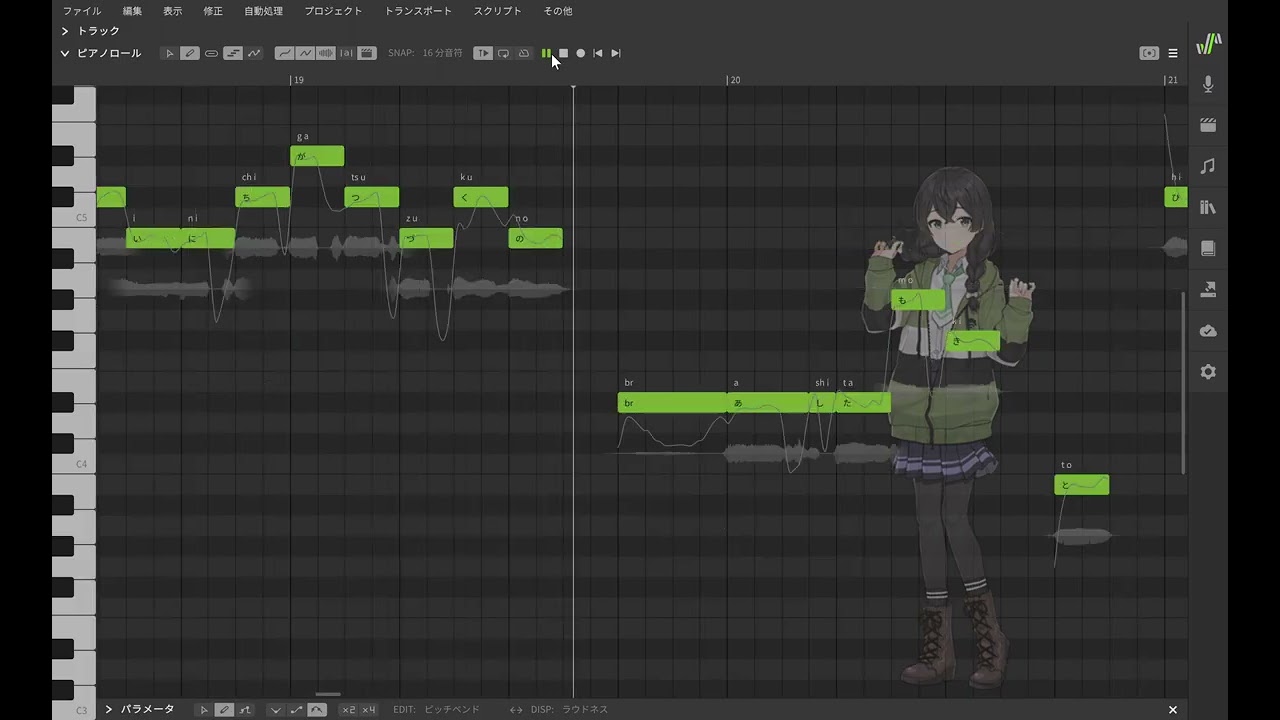Screen dimensions: 1280x720
Task: Open the notes panel via music note icon
Action: [x=1208, y=166]
